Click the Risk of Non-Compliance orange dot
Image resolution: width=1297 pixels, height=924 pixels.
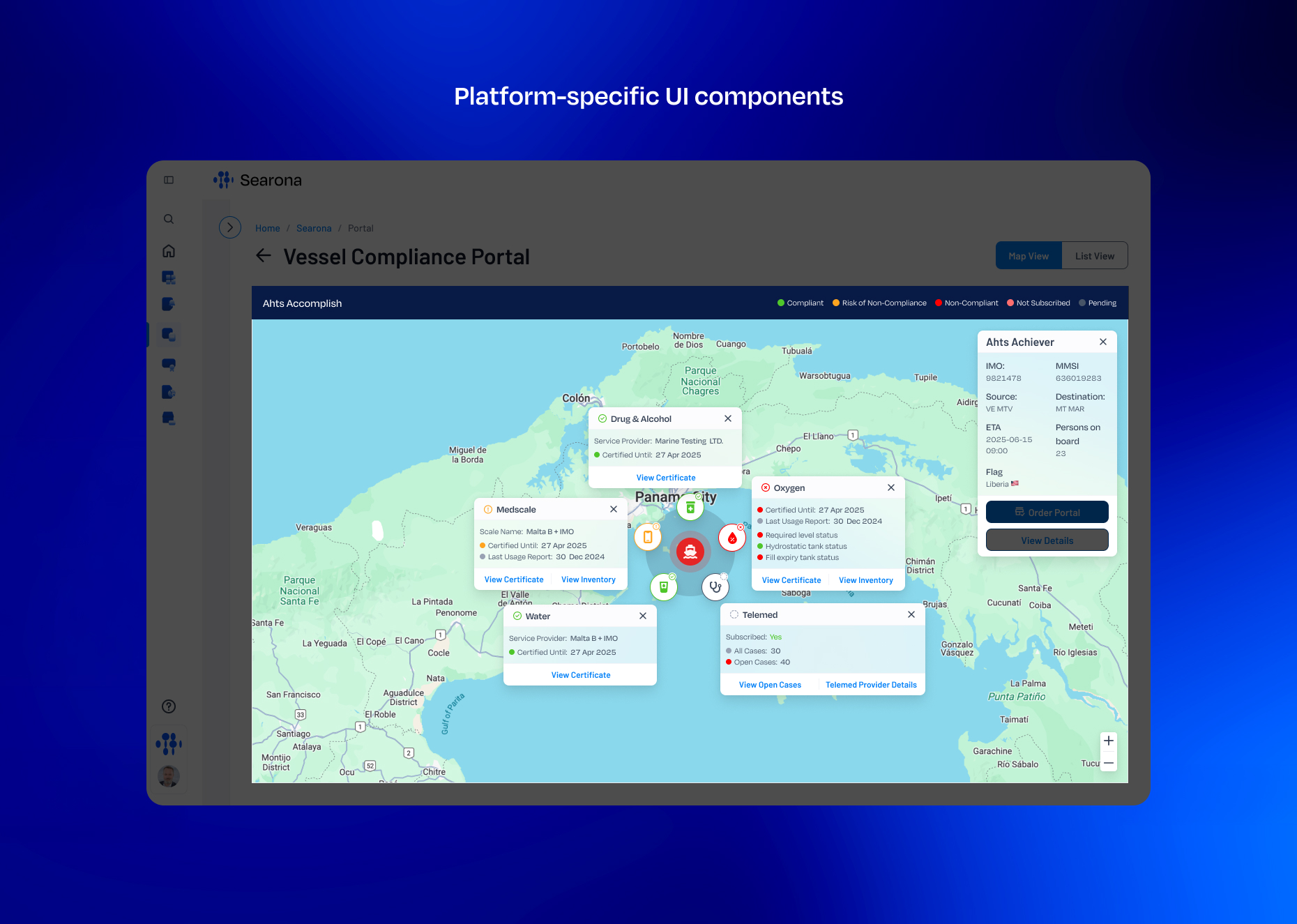pos(836,303)
